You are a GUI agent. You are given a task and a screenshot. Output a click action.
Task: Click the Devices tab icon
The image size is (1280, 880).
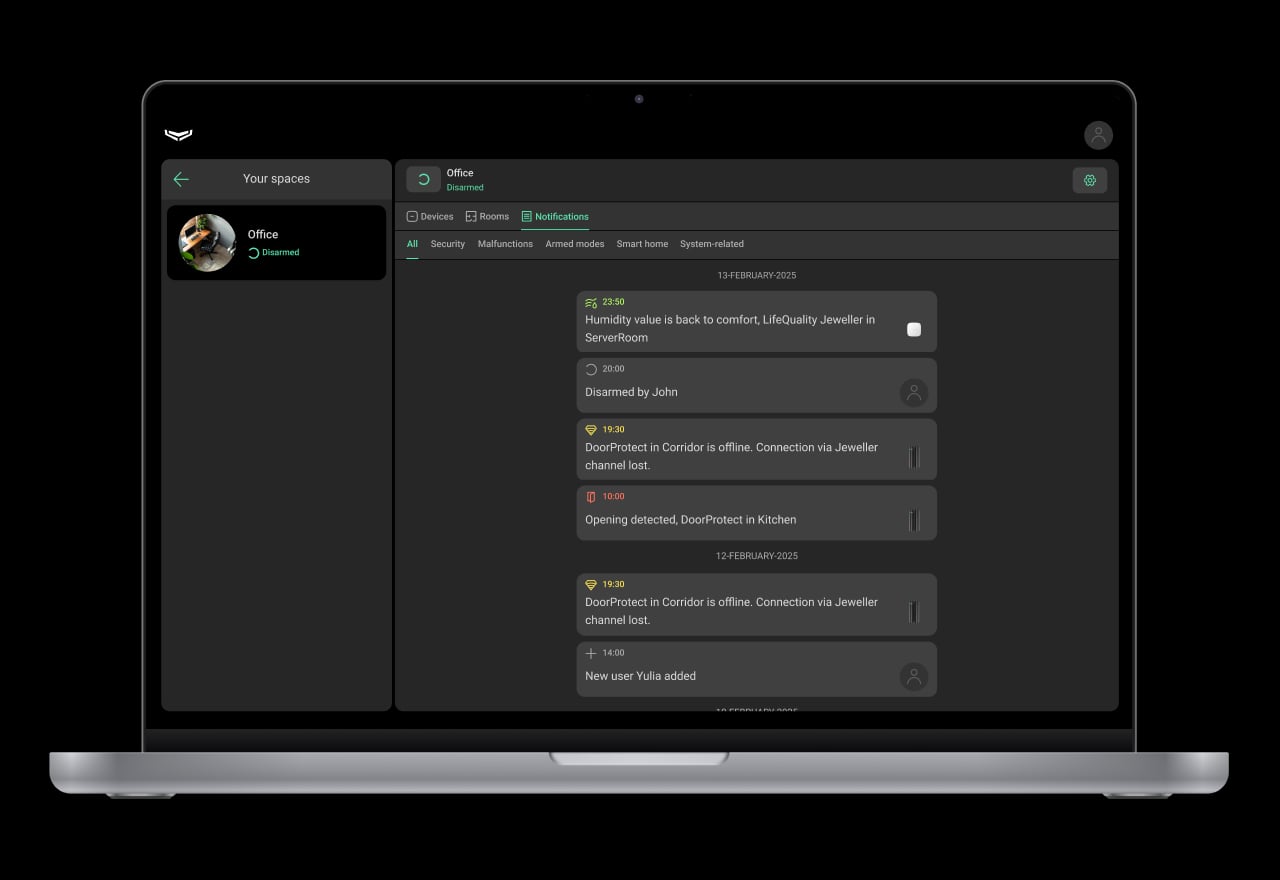tap(411, 216)
